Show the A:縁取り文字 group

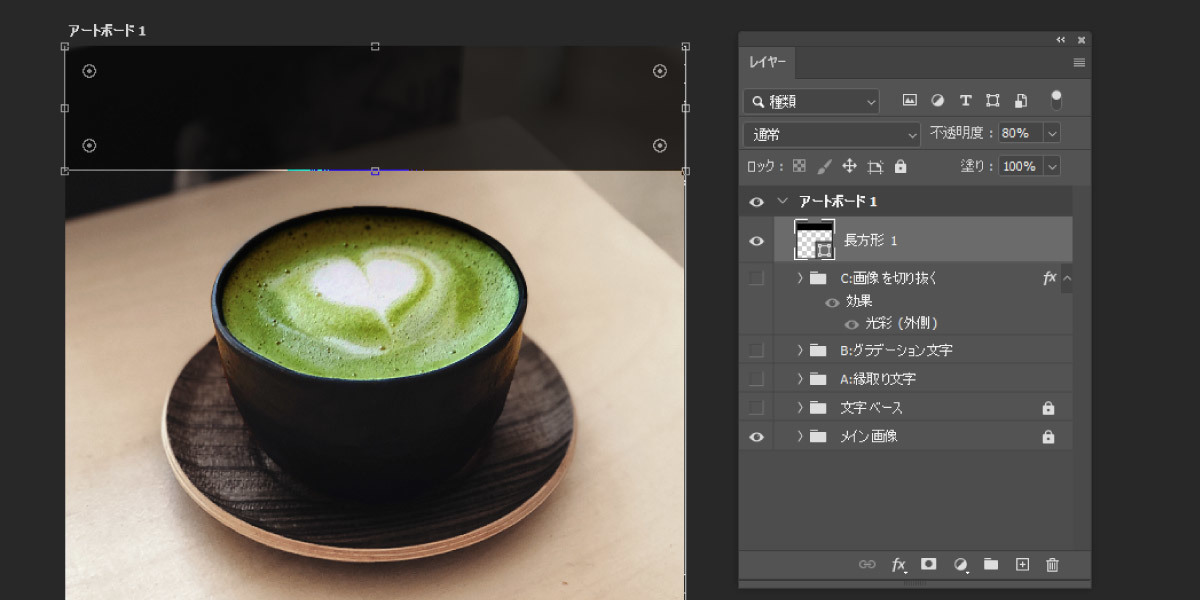[x=757, y=379]
